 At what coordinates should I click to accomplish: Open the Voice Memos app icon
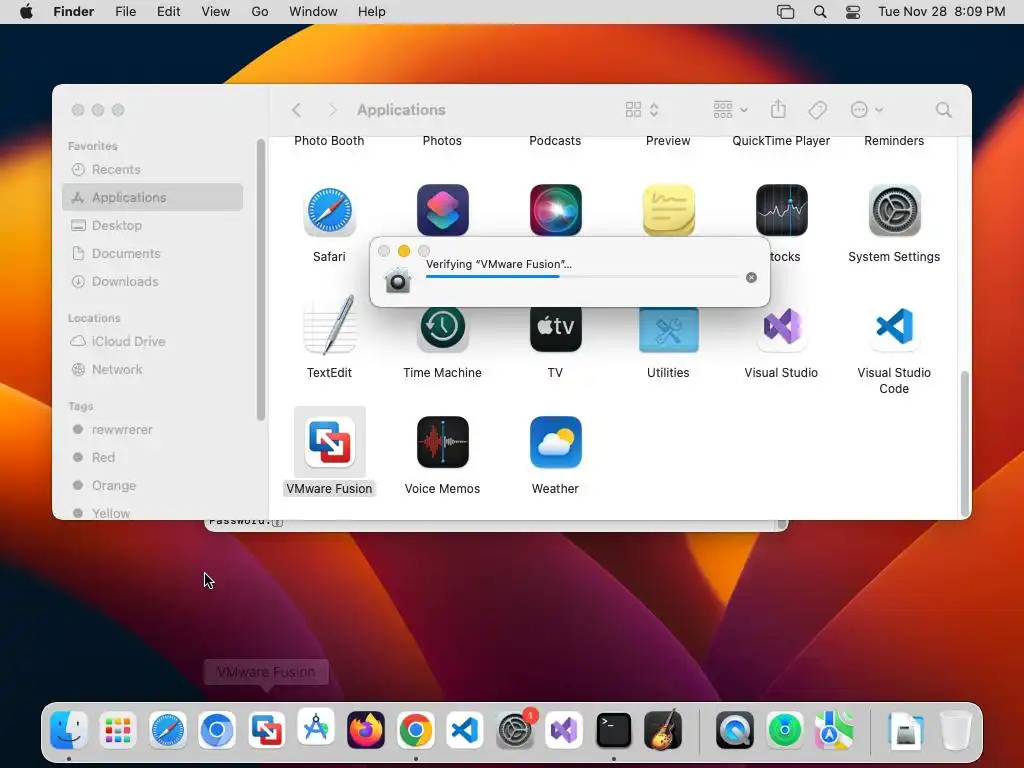tap(442, 442)
